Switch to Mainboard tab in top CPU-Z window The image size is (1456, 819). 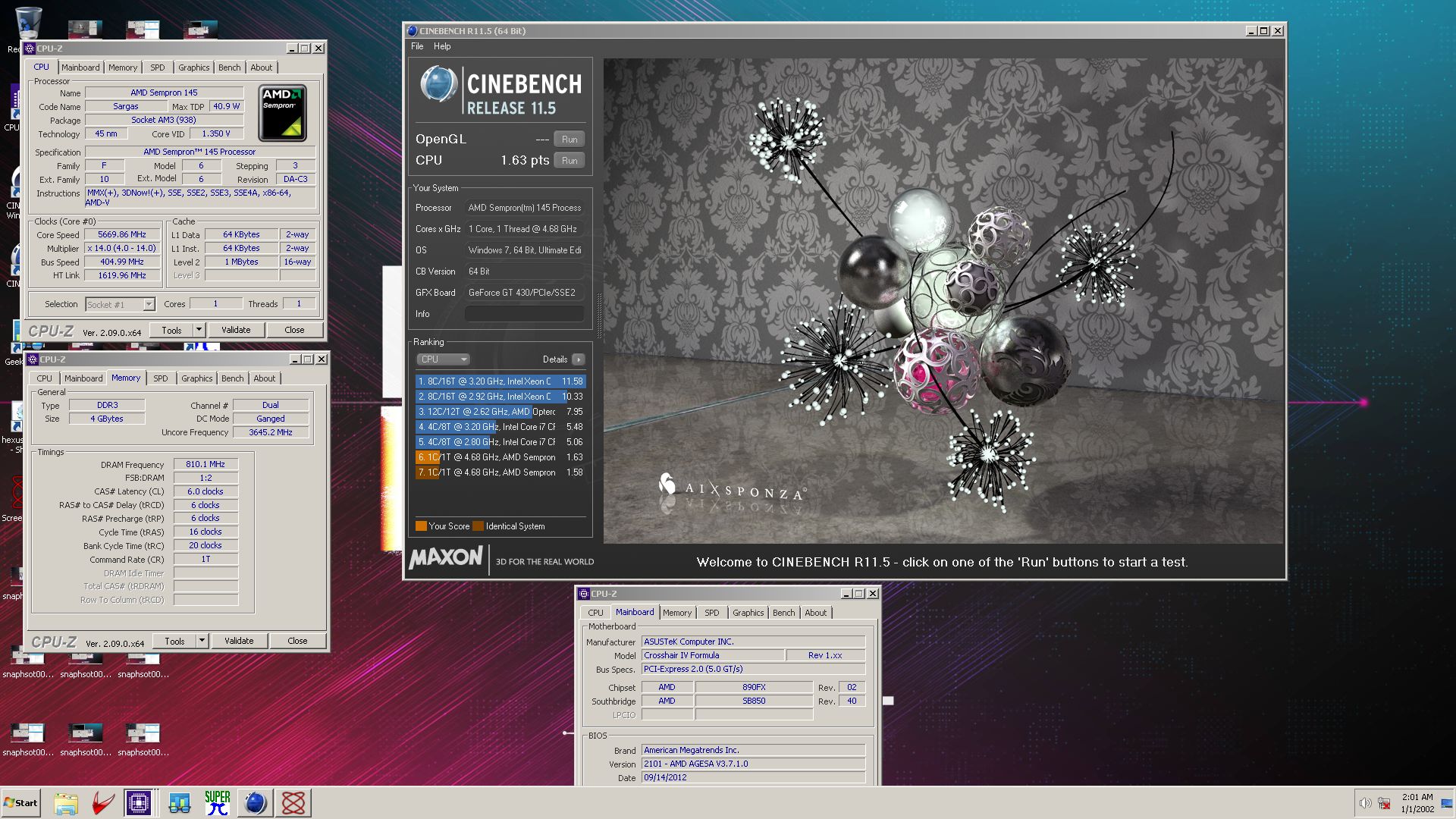tap(80, 67)
